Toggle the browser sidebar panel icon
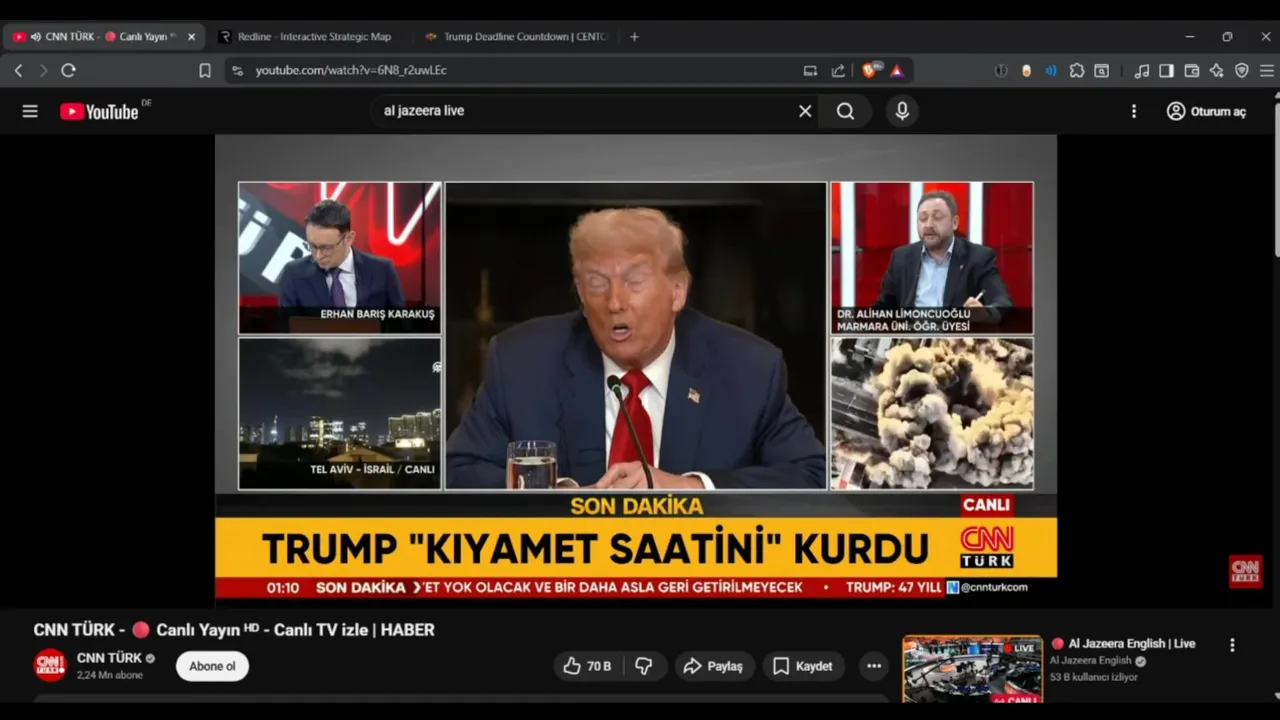The height and width of the screenshot is (720, 1280). 1166,70
